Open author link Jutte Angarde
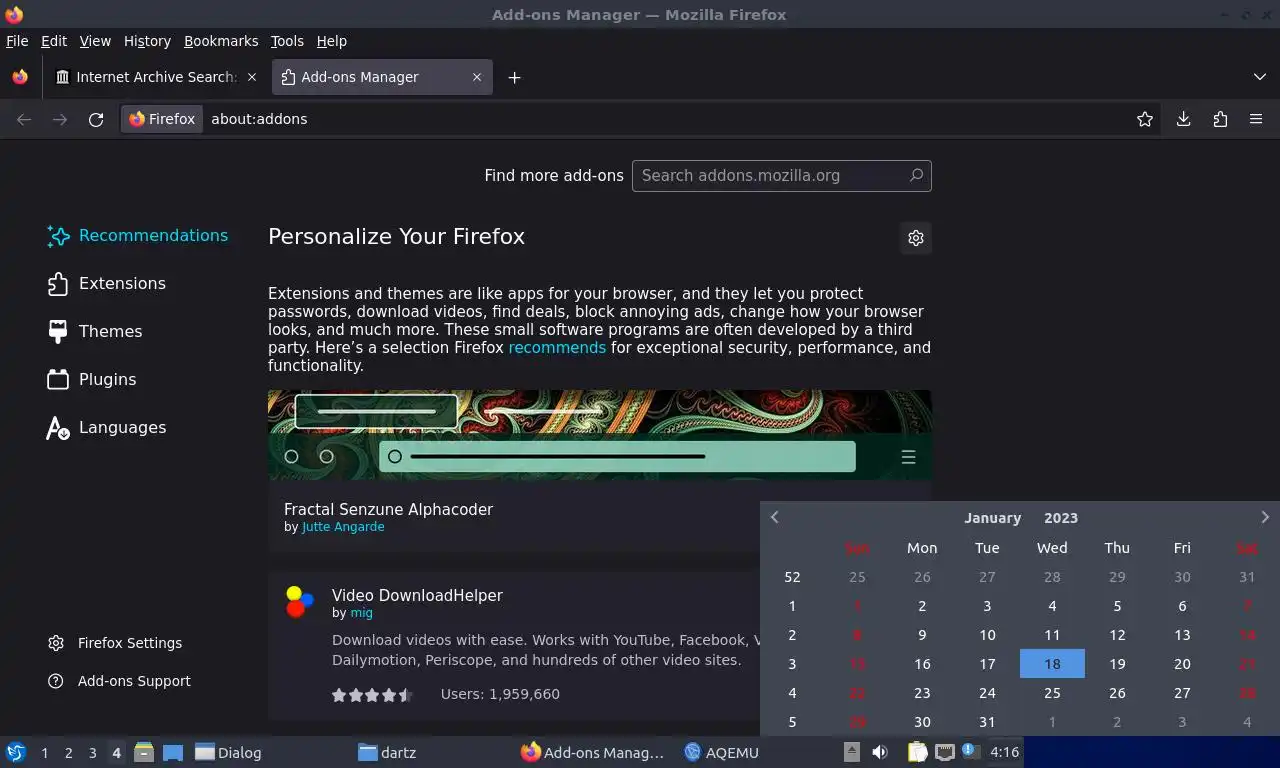1280x768 pixels. (343, 527)
